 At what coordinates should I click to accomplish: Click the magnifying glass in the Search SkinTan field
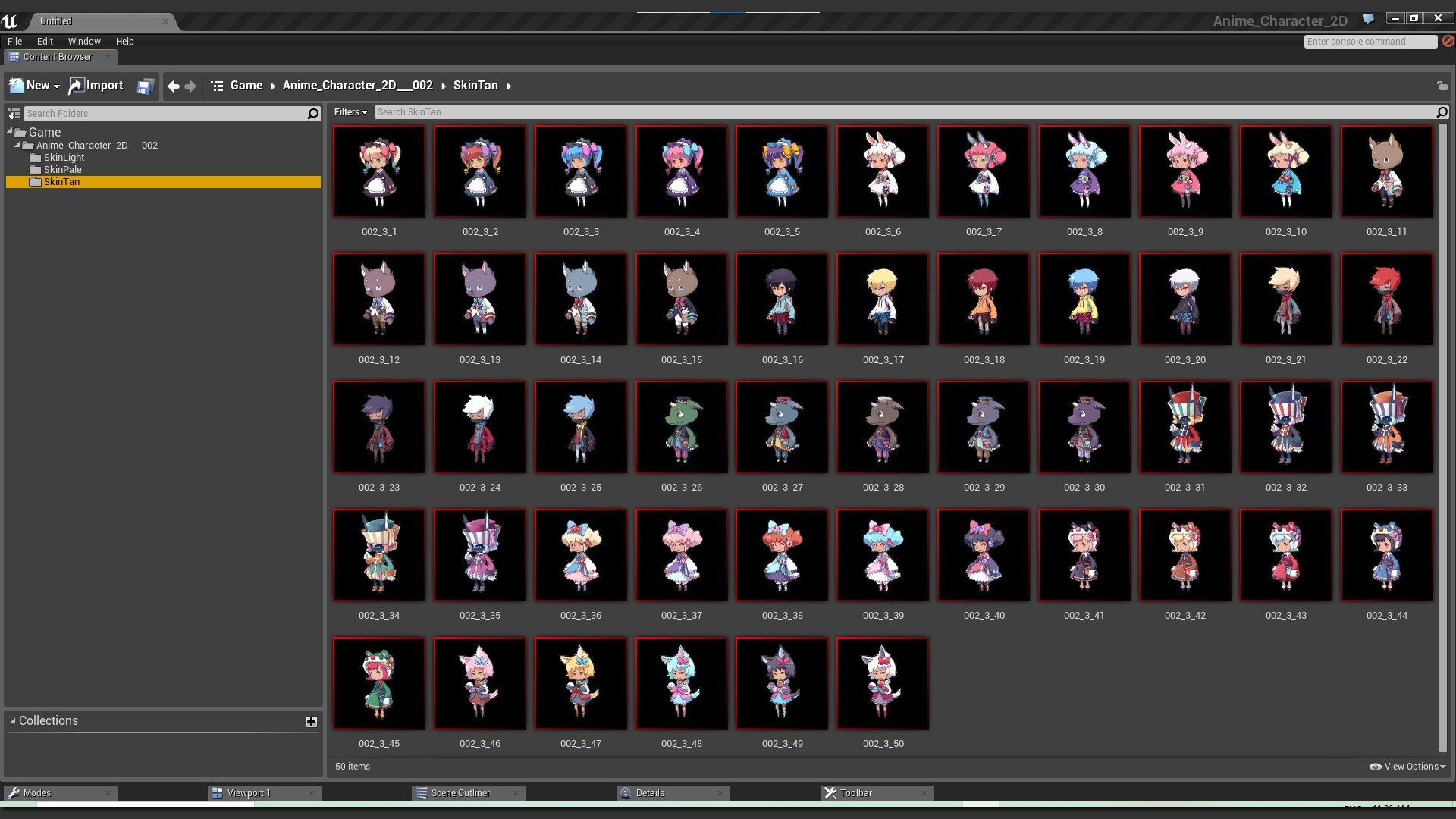(x=1442, y=112)
